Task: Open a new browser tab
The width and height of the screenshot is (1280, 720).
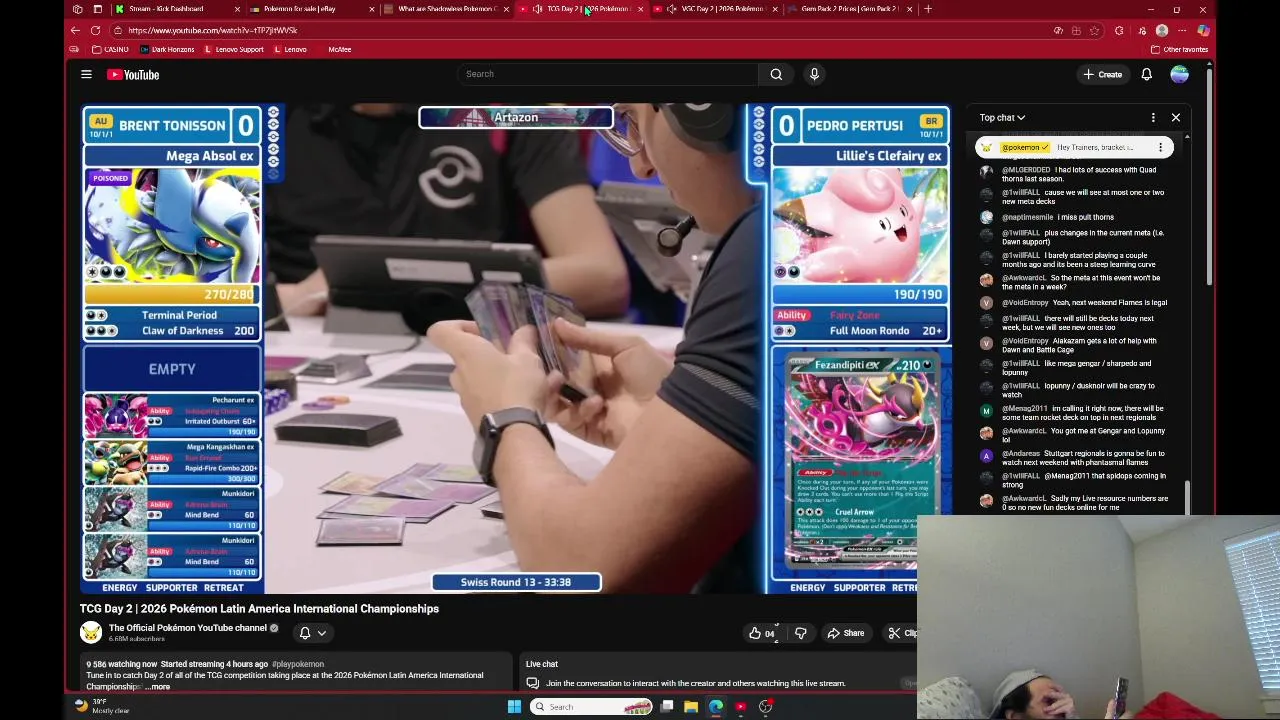Action: [x=928, y=9]
